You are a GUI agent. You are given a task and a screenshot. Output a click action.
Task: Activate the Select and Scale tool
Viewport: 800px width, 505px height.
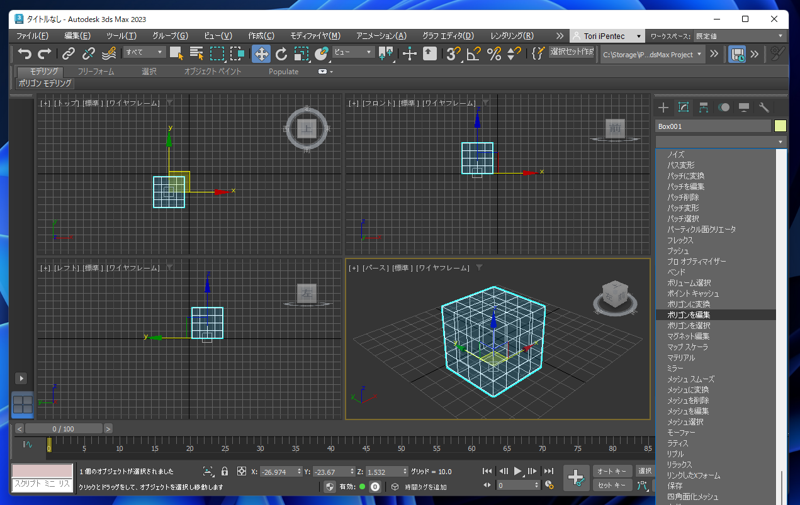tap(301, 54)
